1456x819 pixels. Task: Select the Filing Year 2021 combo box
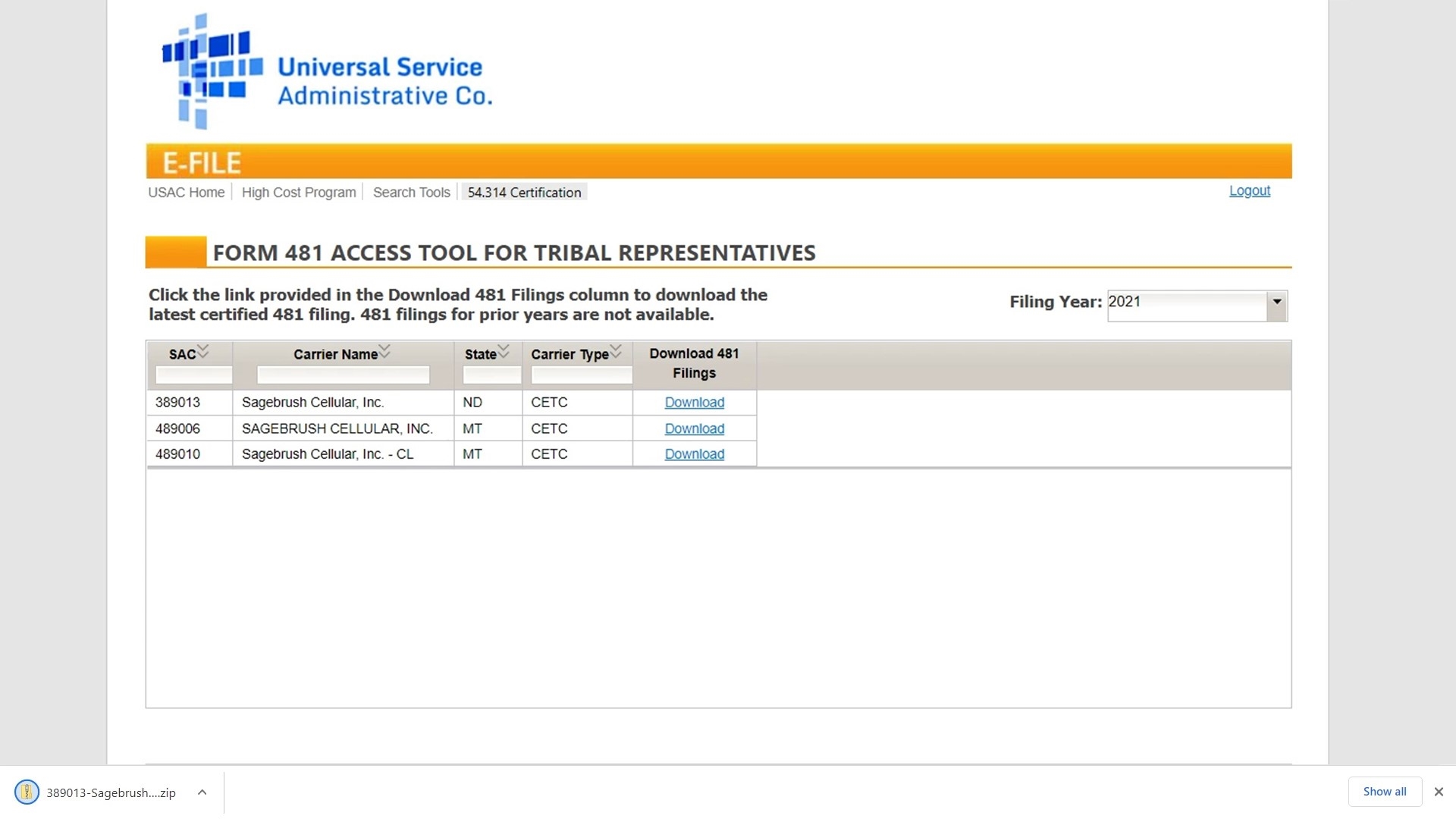pyautogui.click(x=1197, y=306)
